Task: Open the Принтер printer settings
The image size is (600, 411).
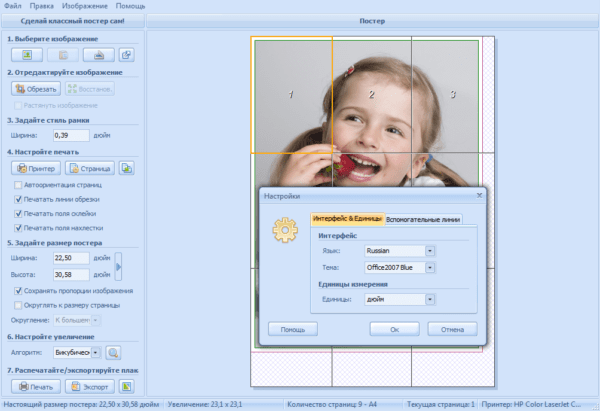Action: 35,168
